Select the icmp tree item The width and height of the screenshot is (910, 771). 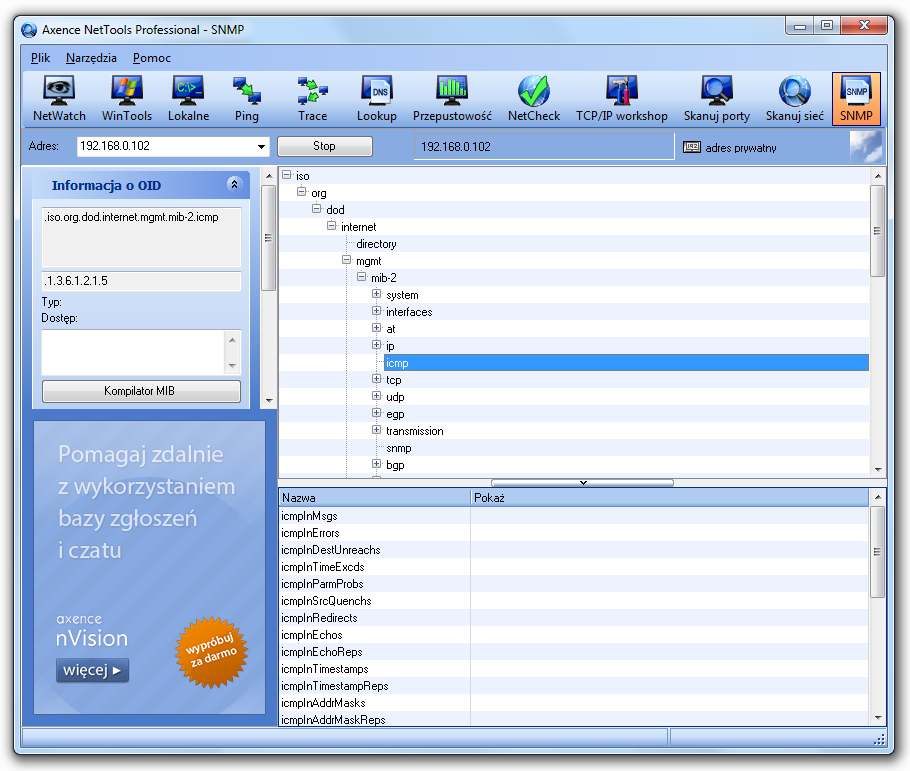tap(626, 363)
